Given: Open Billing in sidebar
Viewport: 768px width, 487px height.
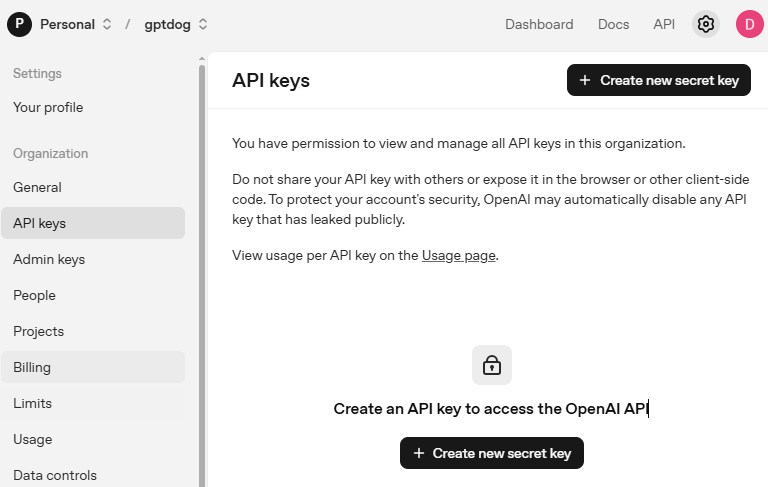Looking at the screenshot, I should (93, 367).
